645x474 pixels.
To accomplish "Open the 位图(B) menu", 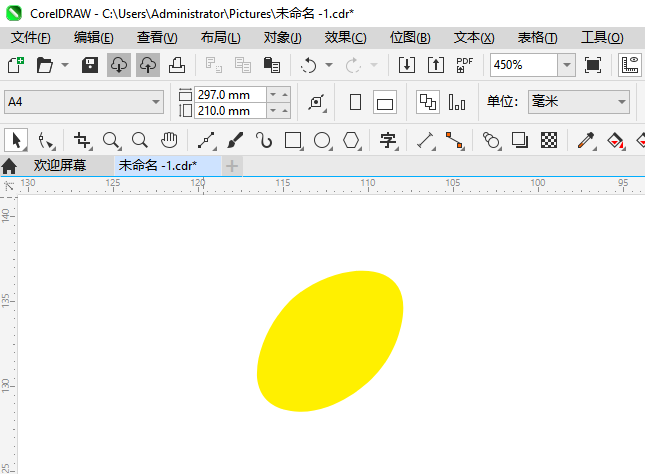I will click(x=410, y=37).
